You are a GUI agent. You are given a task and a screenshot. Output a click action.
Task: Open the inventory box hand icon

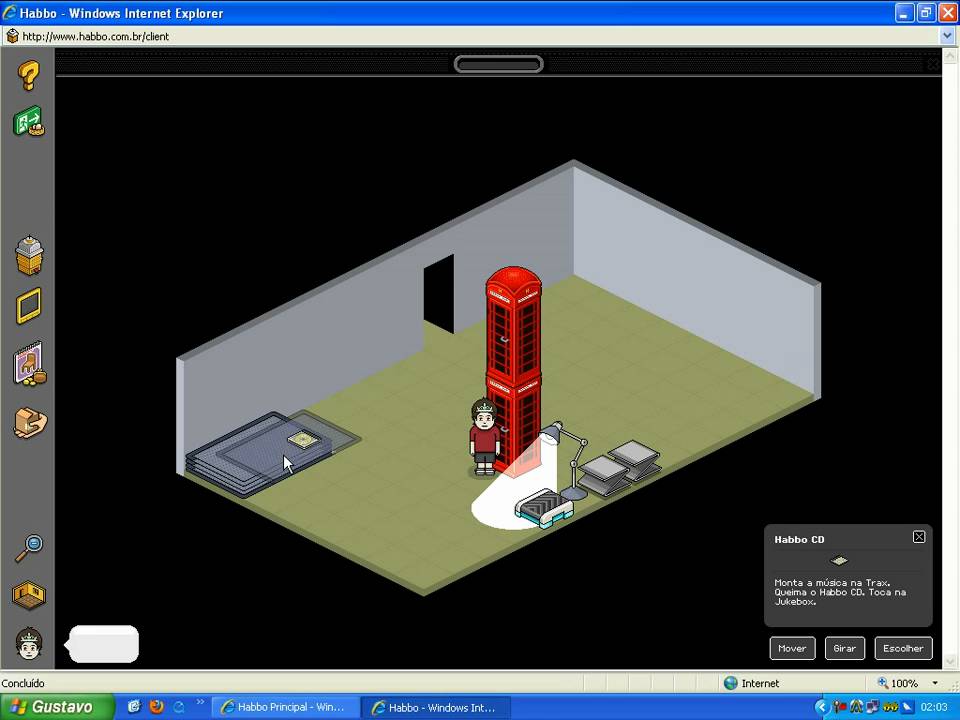click(30, 422)
